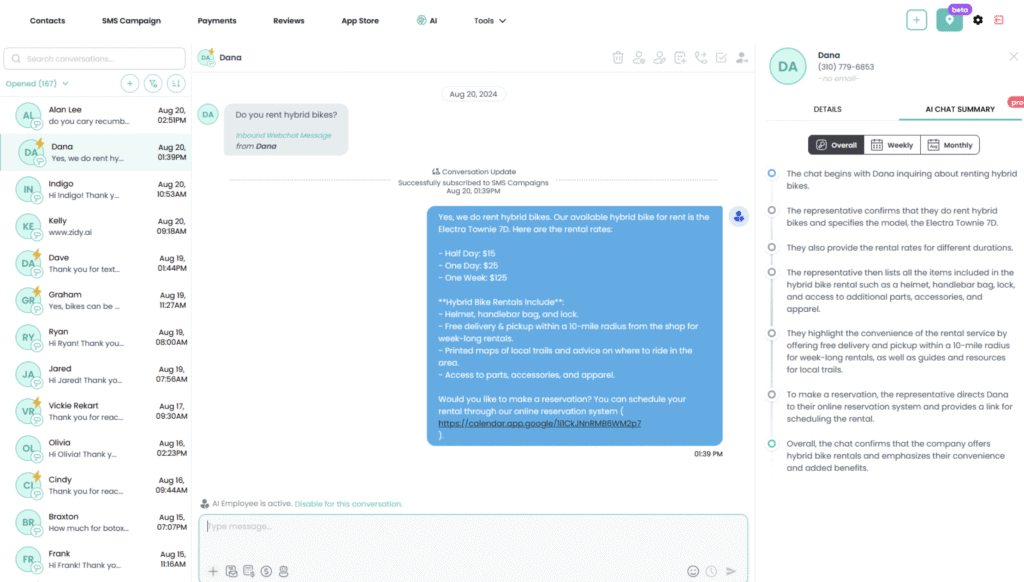Open the calendar.app.google reservation link

tap(539, 423)
